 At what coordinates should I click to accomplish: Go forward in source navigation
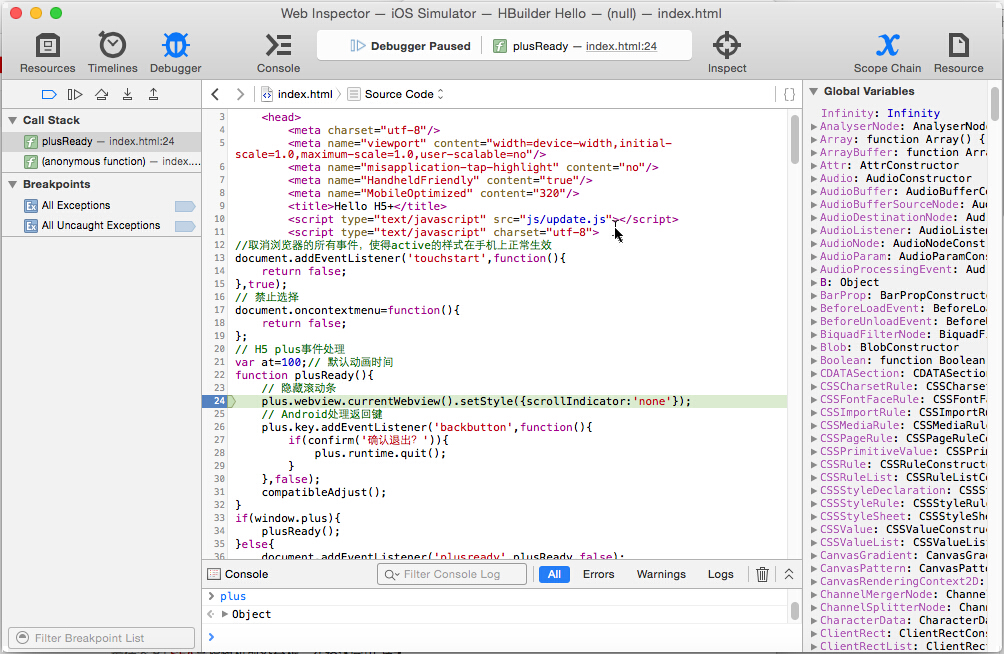[x=240, y=94]
